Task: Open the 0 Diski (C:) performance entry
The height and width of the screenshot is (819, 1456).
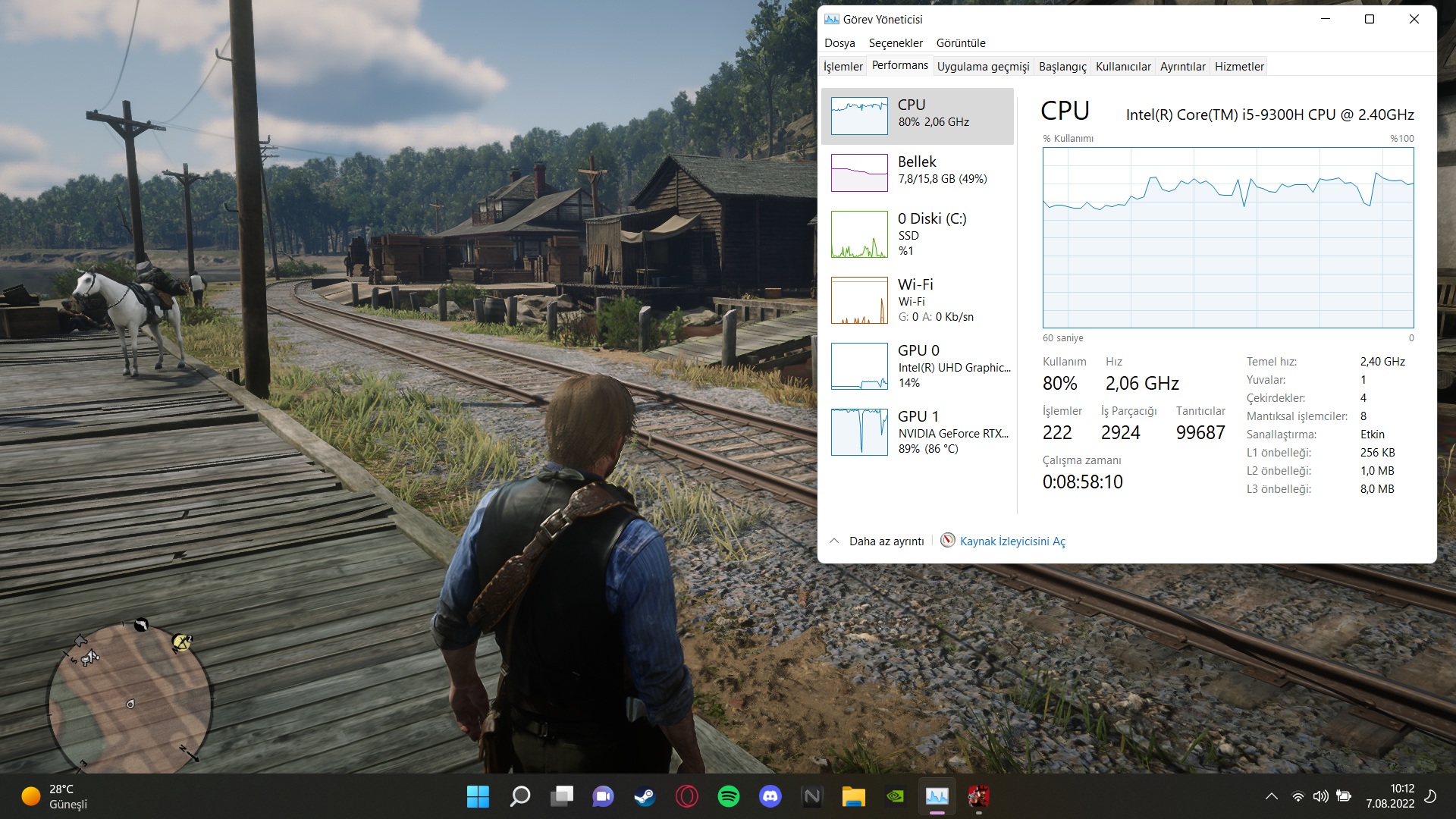Action: tap(916, 234)
